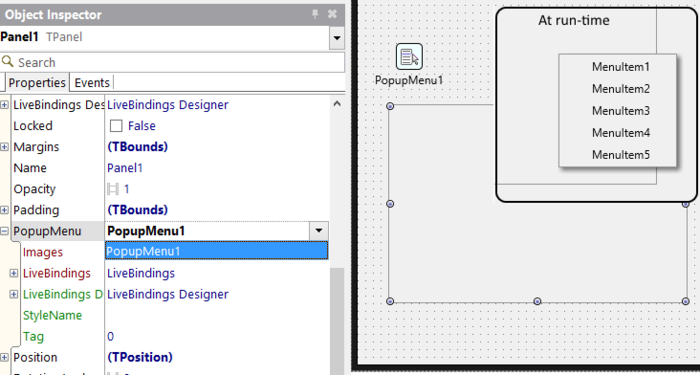Choose MenuItem1 in the popup menu

coord(621,67)
